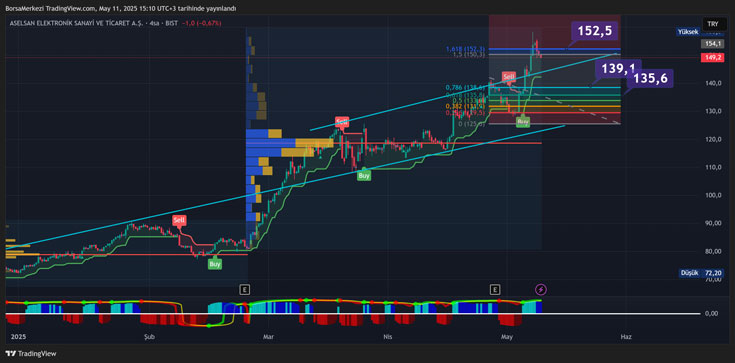Click the −1,0 (−0,67%) change value

pos(202,23)
